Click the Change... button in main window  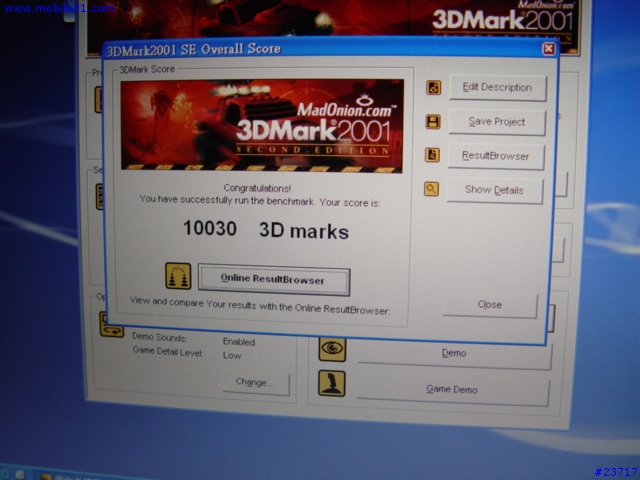256,382
